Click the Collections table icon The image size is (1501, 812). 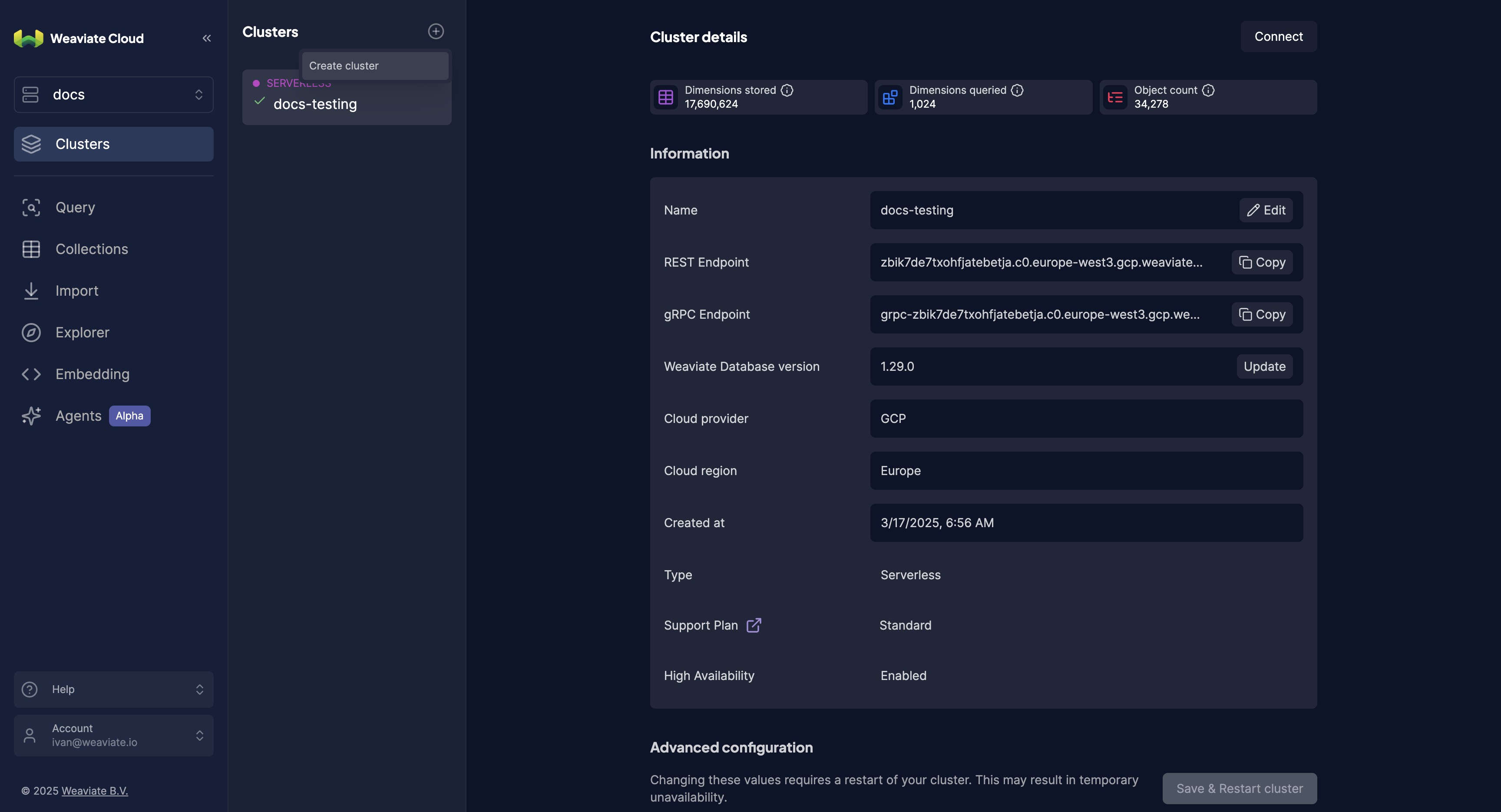(x=31, y=249)
